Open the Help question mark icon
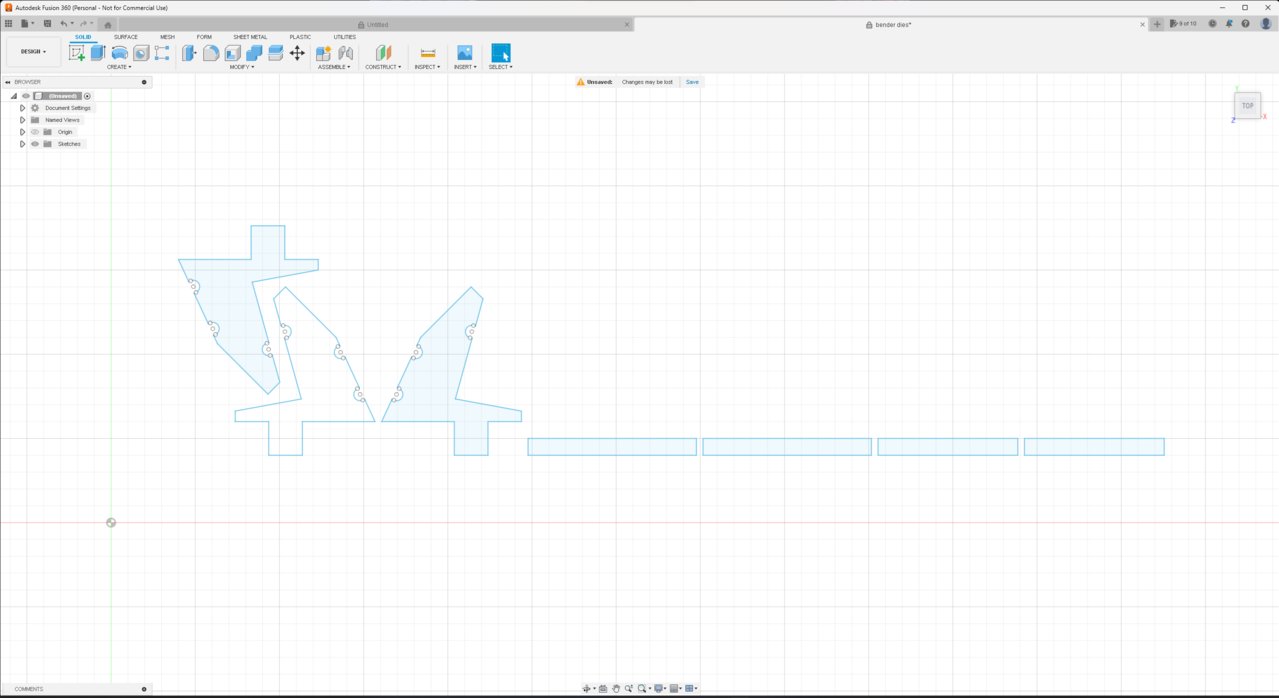 (1245, 23)
